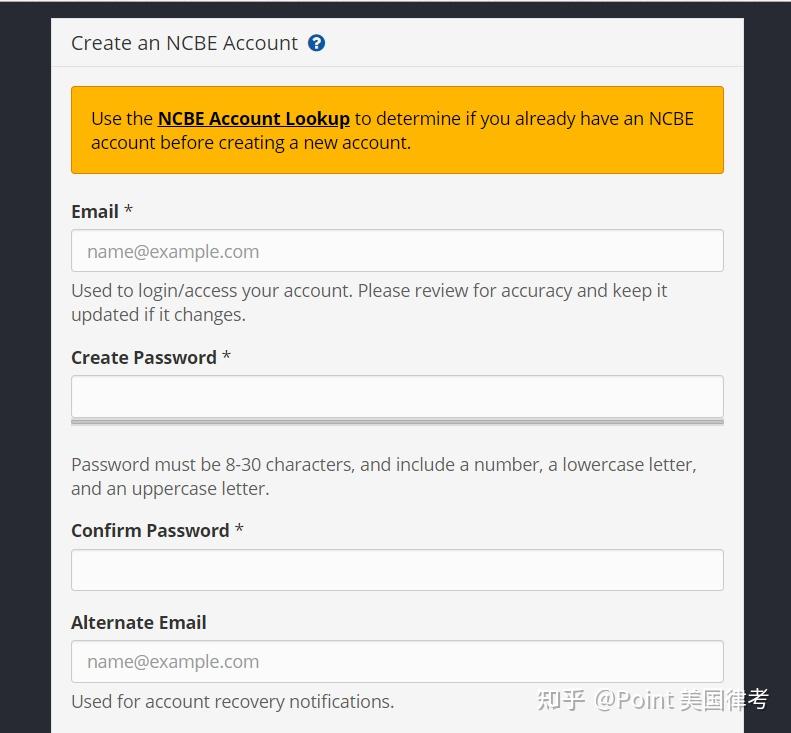Viewport: 791px width, 733px height.
Task: Click the blue help question mark icon
Action: tap(317, 43)
